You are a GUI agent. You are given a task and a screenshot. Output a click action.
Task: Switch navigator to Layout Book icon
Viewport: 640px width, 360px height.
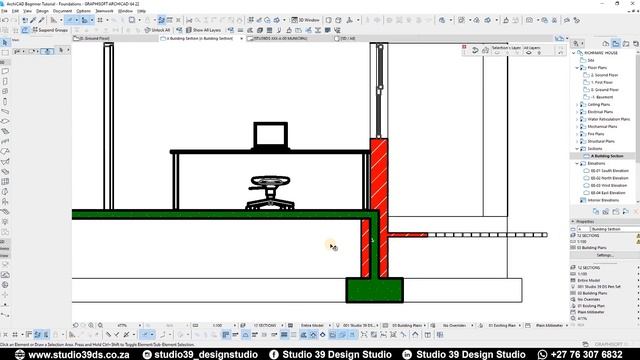pyautogui.click(x=626, y=43)
